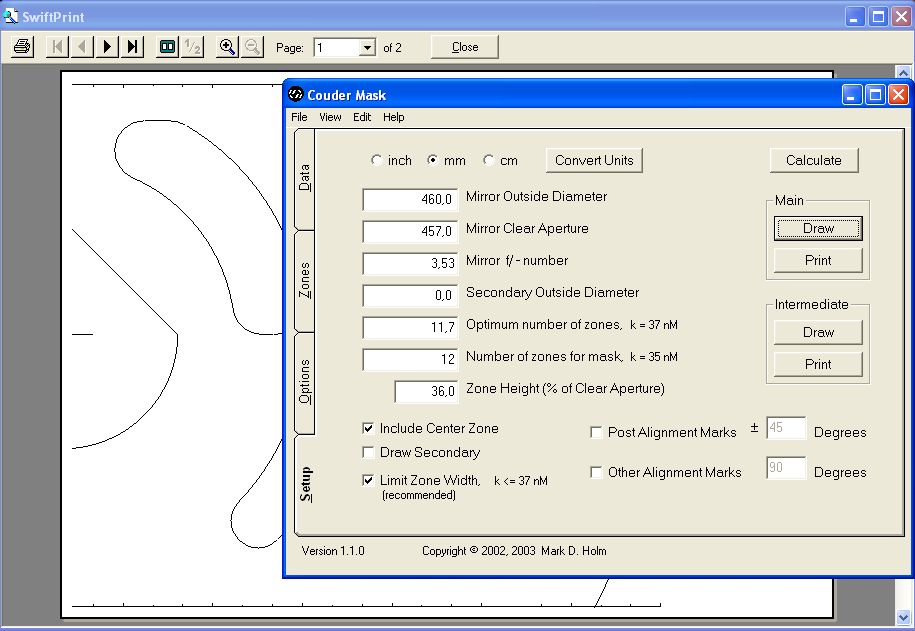Open the File menu
Image resolution: width=915 pixels, height=631 pixels.
point(299,117)
